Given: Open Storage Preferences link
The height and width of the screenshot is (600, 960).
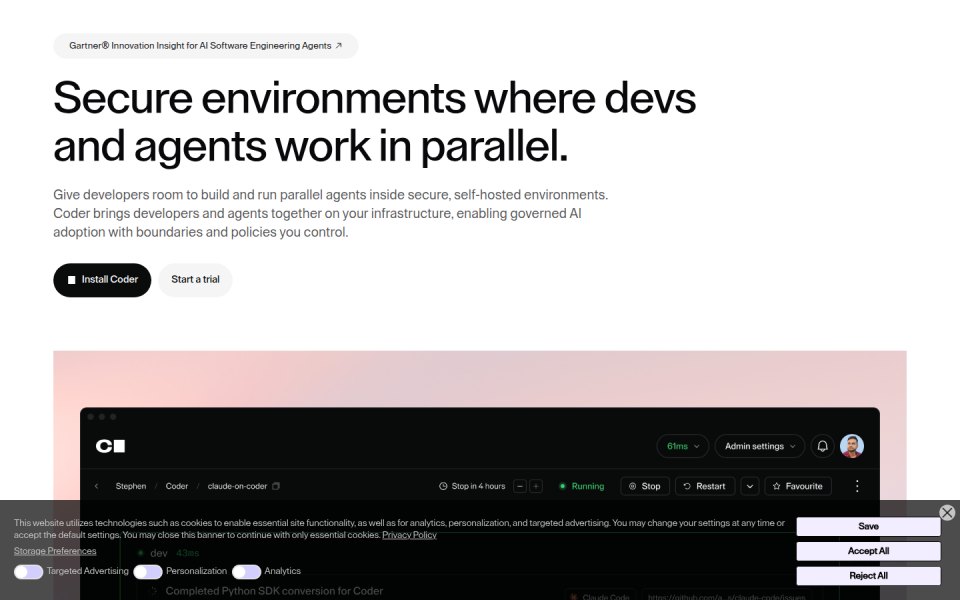Looking at the screenshot, I should click(x=55, y=551).
